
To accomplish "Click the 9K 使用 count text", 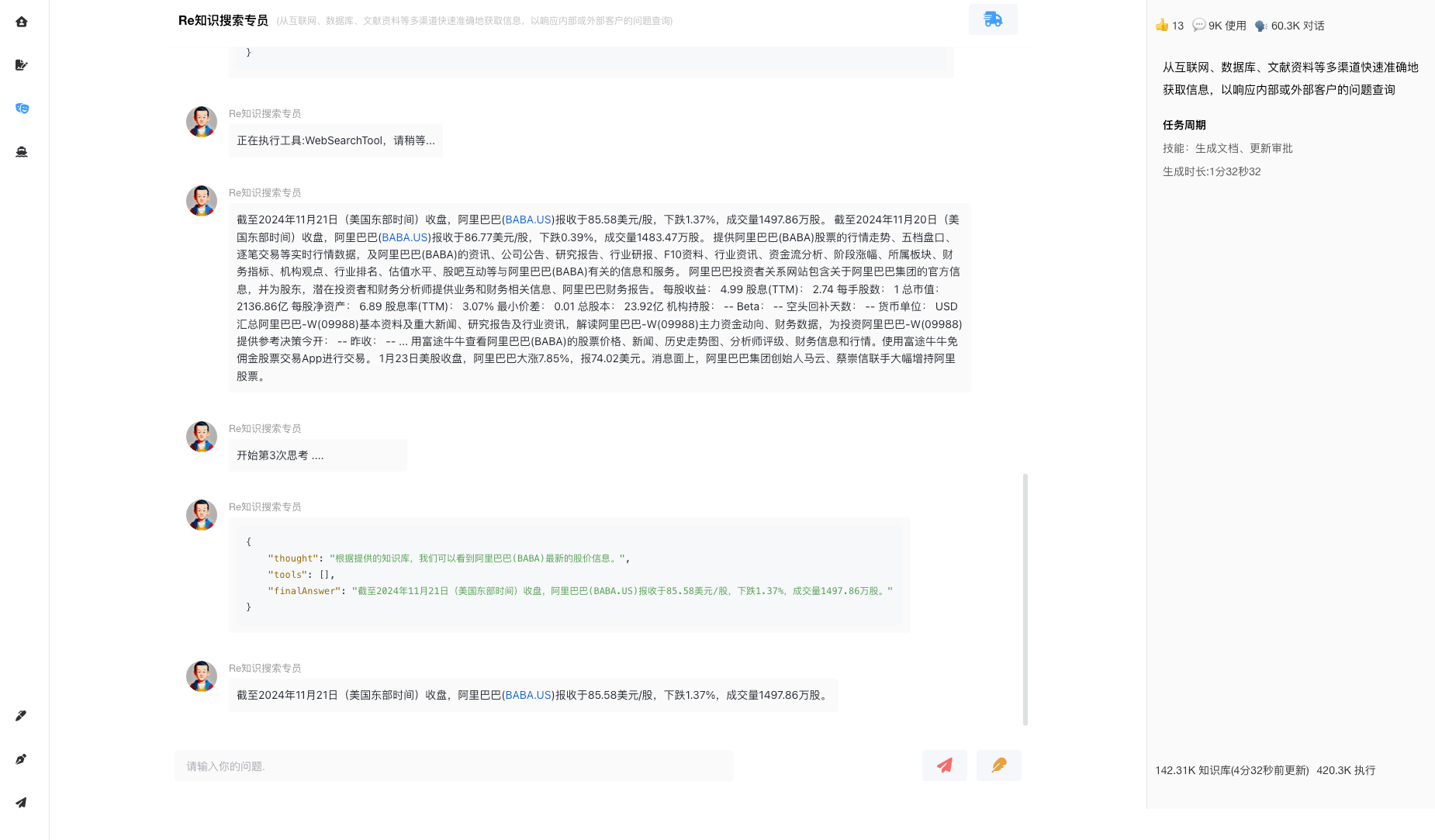I will point(1227,26).
